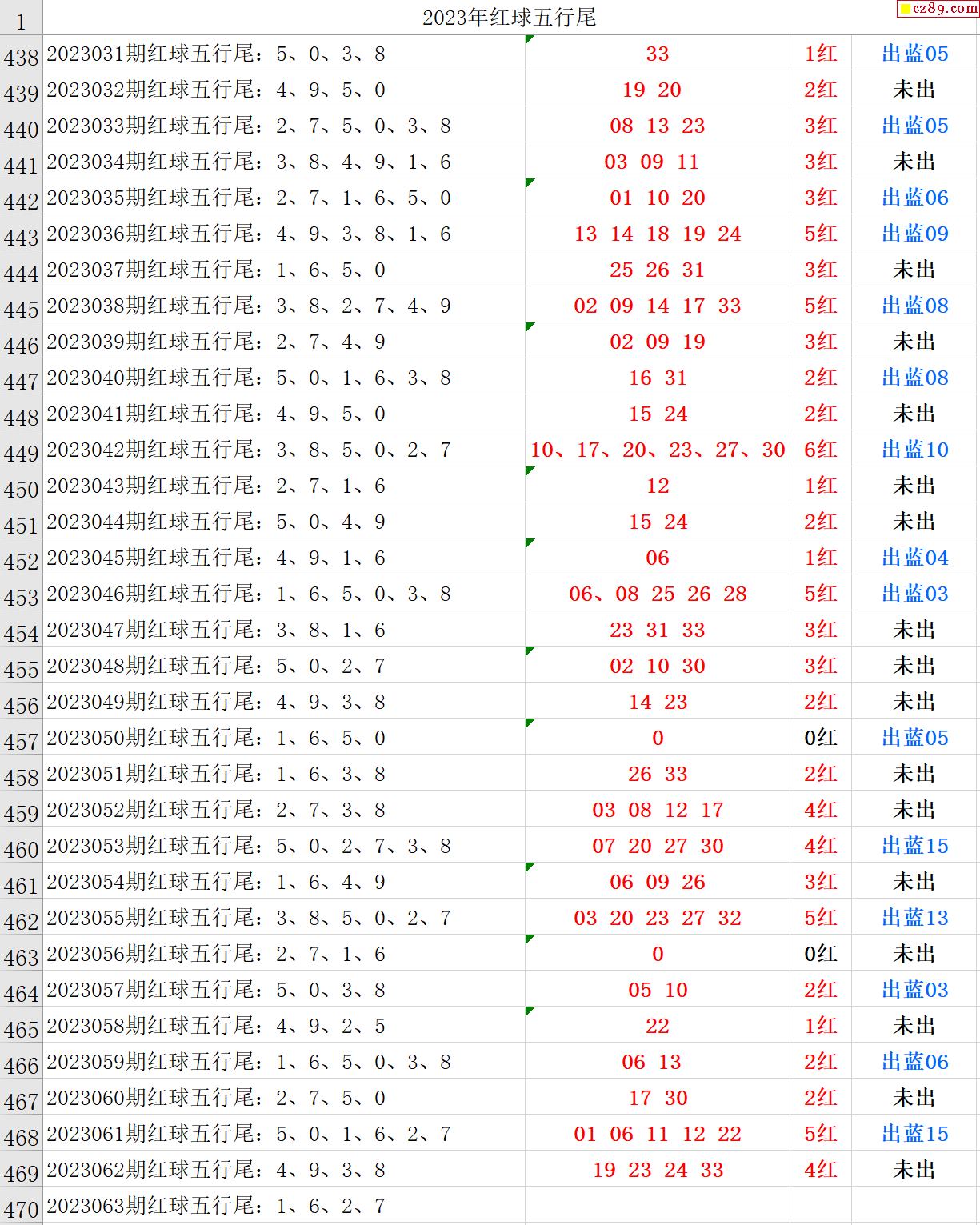Select cell 2023034期红球五行尾 row text
980x1225 pixels.
tap(284, 162)
